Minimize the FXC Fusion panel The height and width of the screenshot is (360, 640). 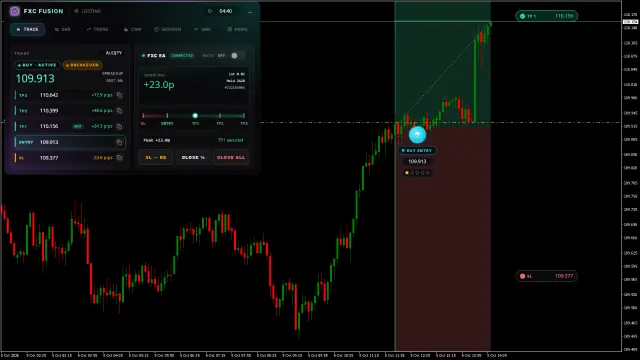(250, 12)
